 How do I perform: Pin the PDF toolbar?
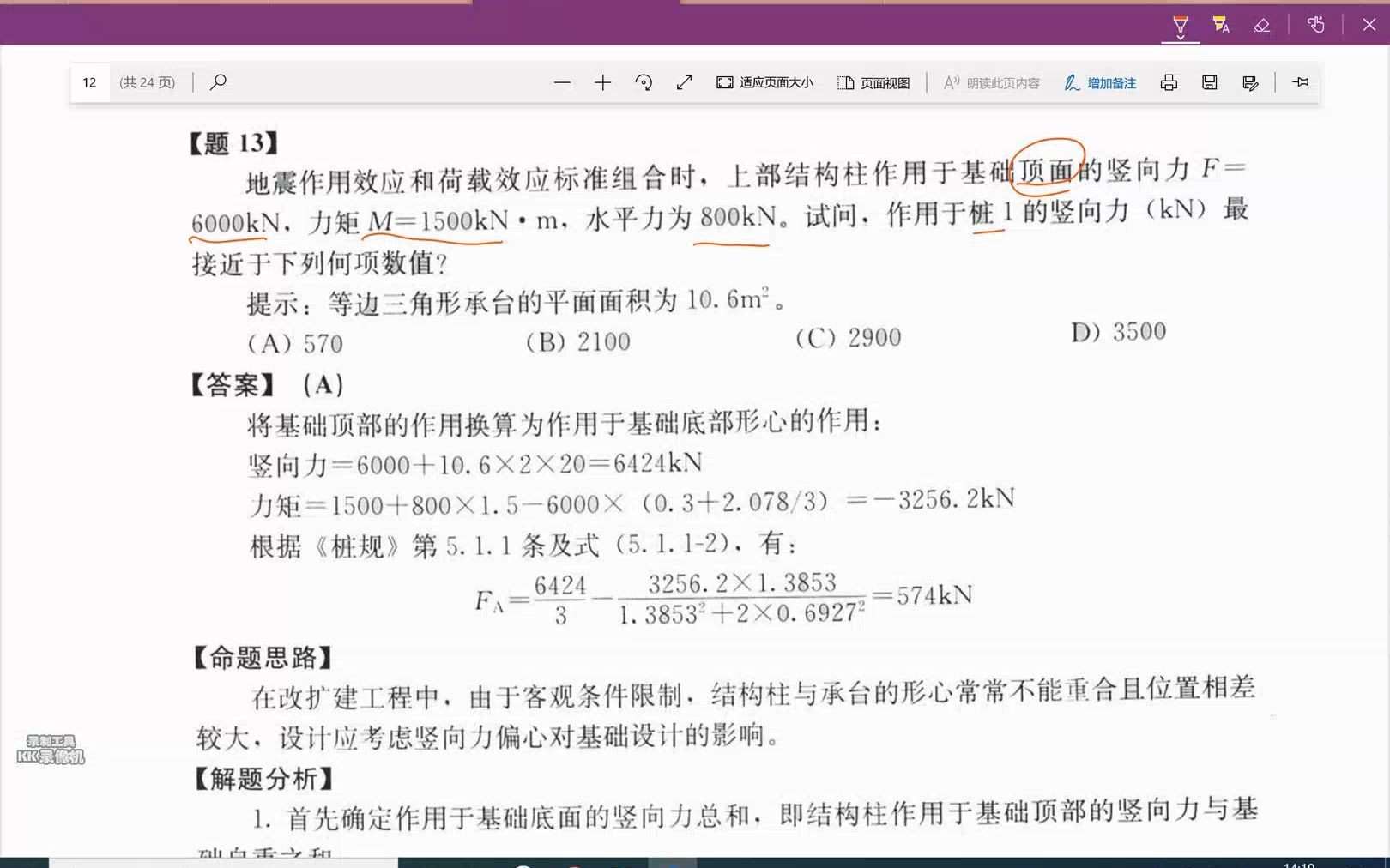[1301, 82]
